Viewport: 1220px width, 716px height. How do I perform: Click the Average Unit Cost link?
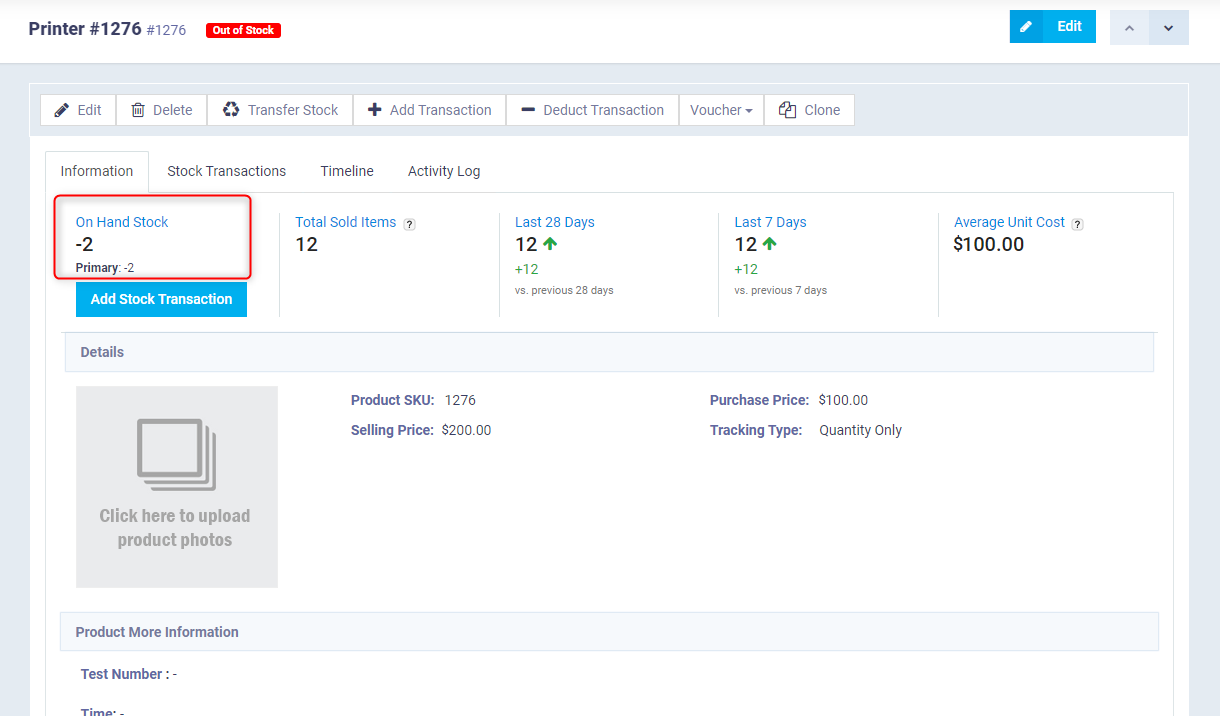(1010, 222)
